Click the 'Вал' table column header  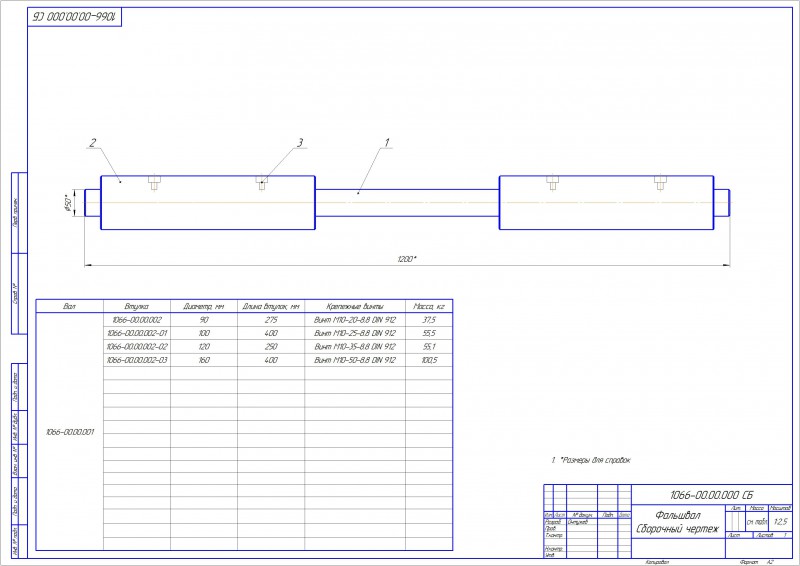(69, 306)
